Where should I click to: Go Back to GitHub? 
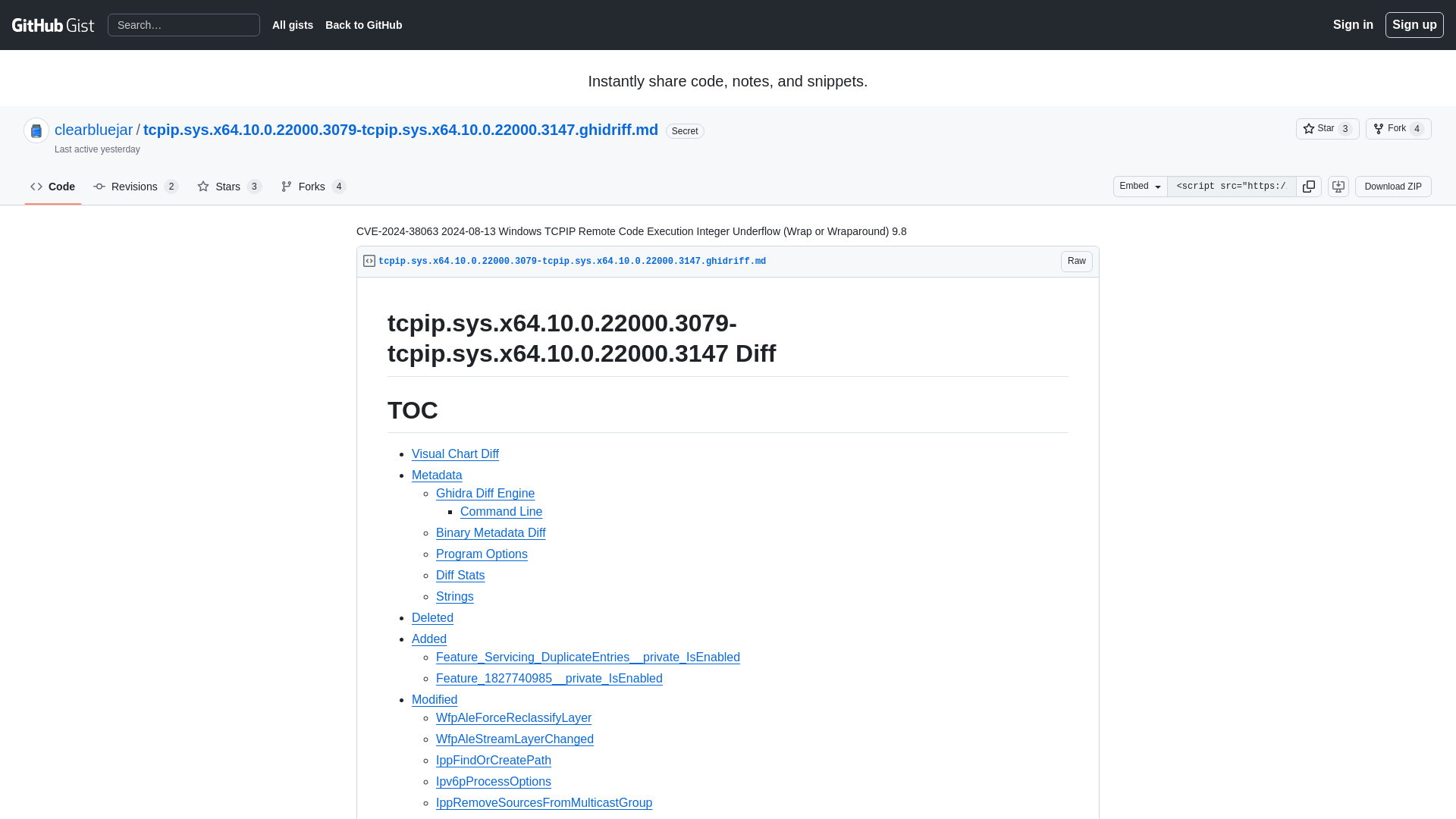(364, 25)
